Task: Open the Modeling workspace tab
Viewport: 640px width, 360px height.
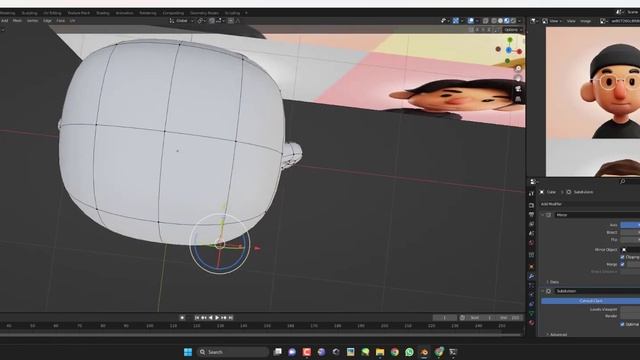Action: point(7,13)
